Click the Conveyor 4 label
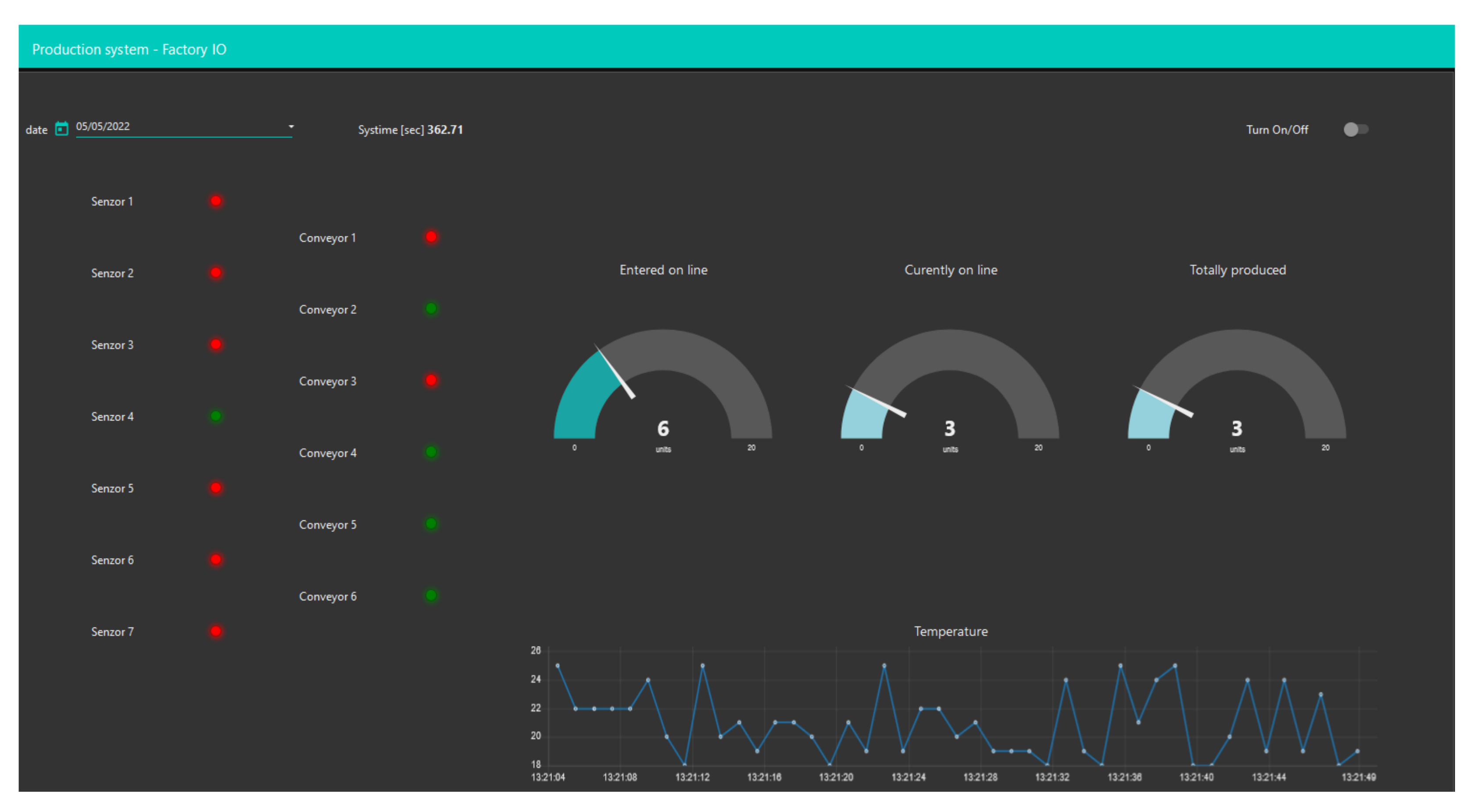Image resolution: width=1474 pixels, height=812 pixels. [x=327, y=453]
